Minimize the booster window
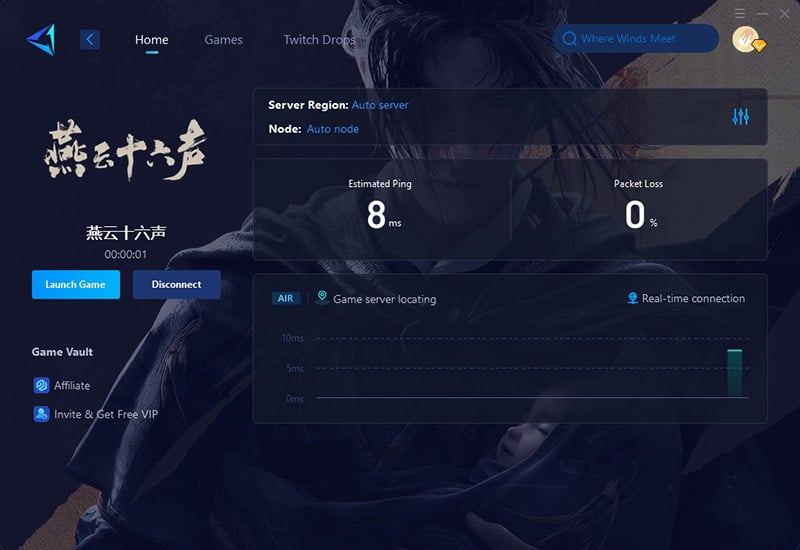Screen dimensions: 800x550 [762, 14]
